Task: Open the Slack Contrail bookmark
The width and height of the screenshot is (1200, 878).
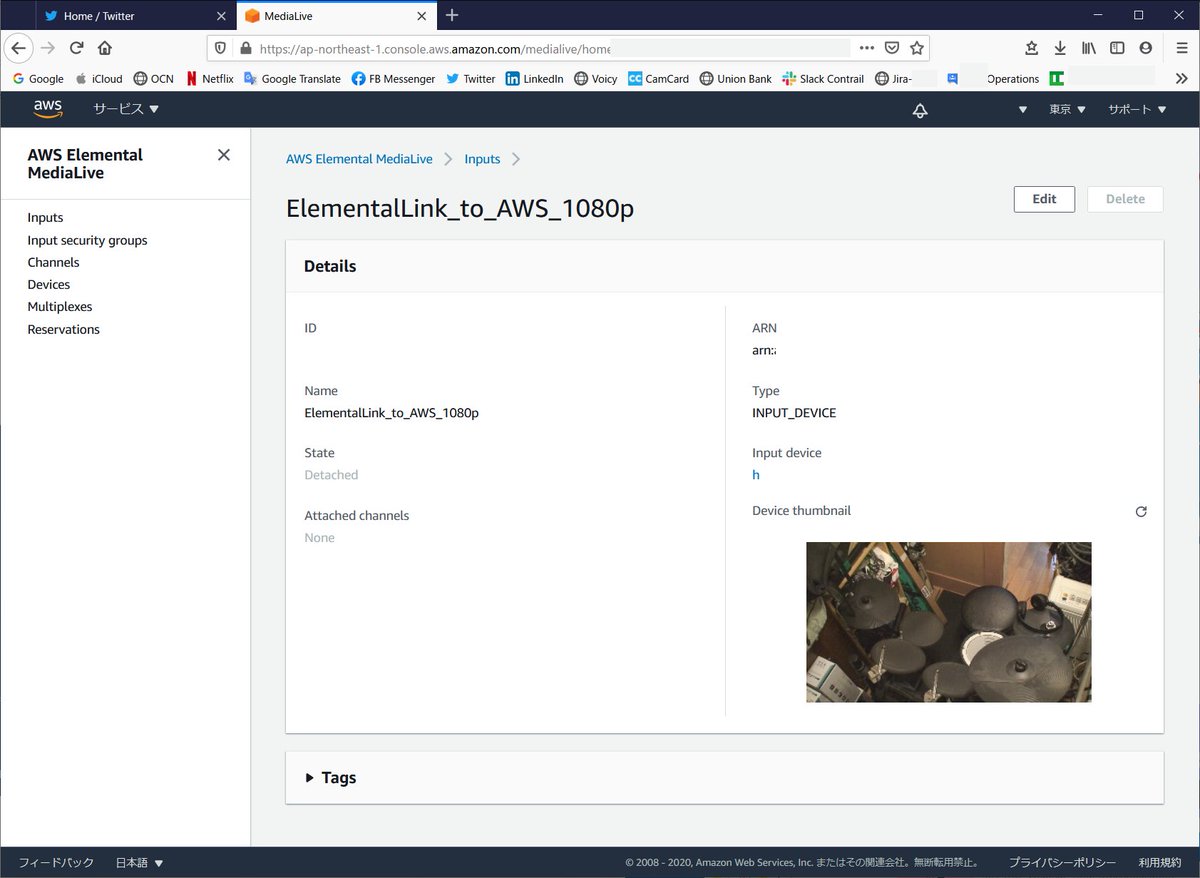Action: pyautogui.click(x=824, y=79)
